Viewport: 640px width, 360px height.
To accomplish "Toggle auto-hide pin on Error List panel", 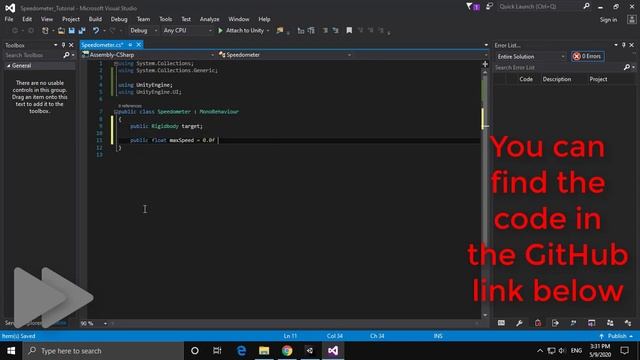I will [624, 45].
